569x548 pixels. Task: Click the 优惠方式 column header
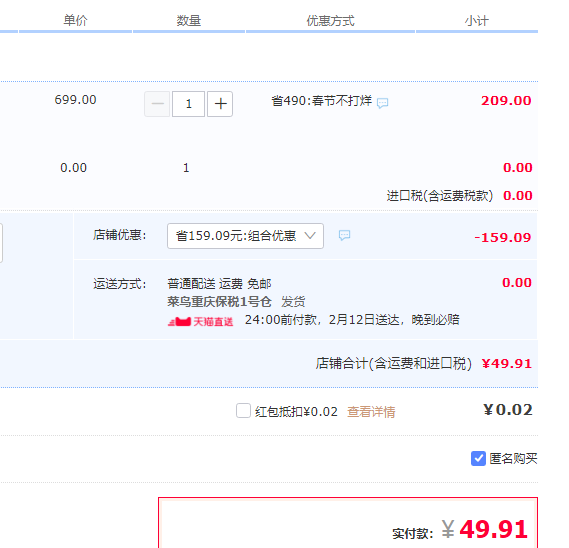pyautogui.click(x=330, y=20)
